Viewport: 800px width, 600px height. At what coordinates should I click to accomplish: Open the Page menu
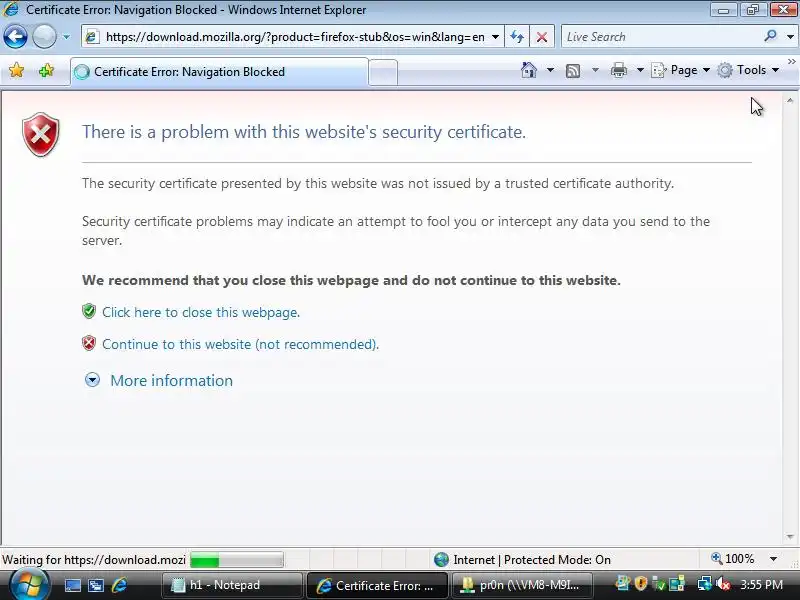point(681,70)
